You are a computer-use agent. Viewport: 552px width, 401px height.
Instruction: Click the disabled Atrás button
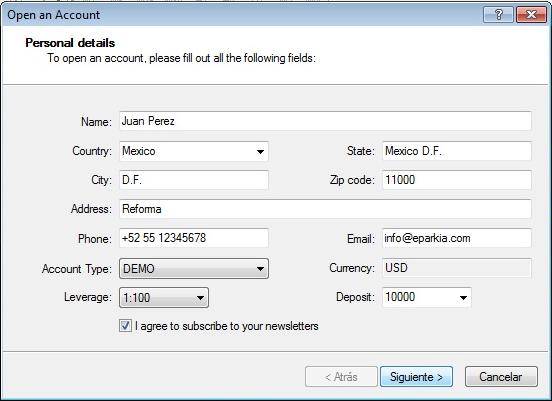[x=341, y=377]
